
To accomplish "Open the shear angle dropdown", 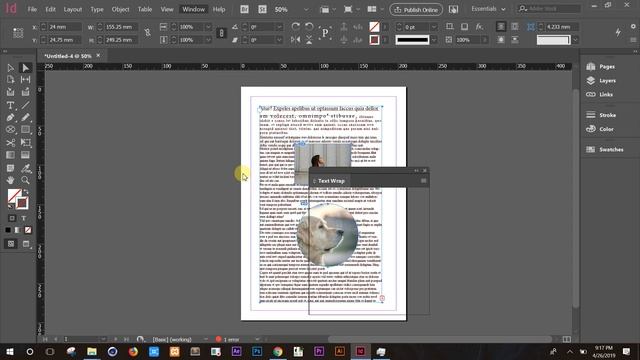I will click(280, 40).
